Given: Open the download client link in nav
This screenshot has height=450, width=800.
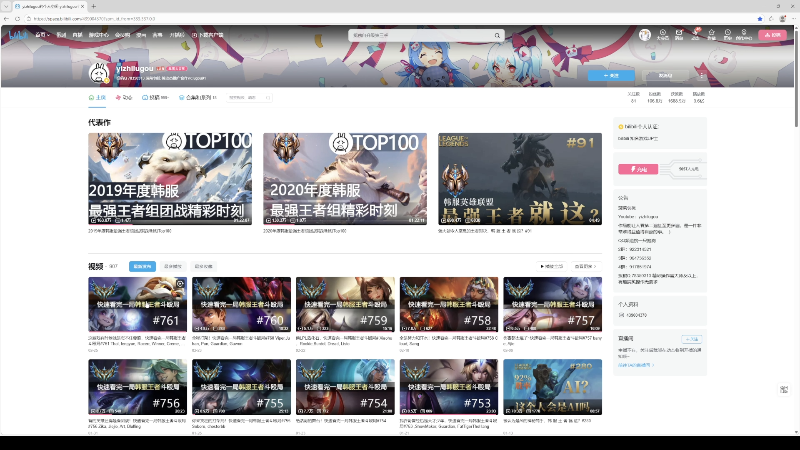Looking at the screenshot, I should pos(208,35).
